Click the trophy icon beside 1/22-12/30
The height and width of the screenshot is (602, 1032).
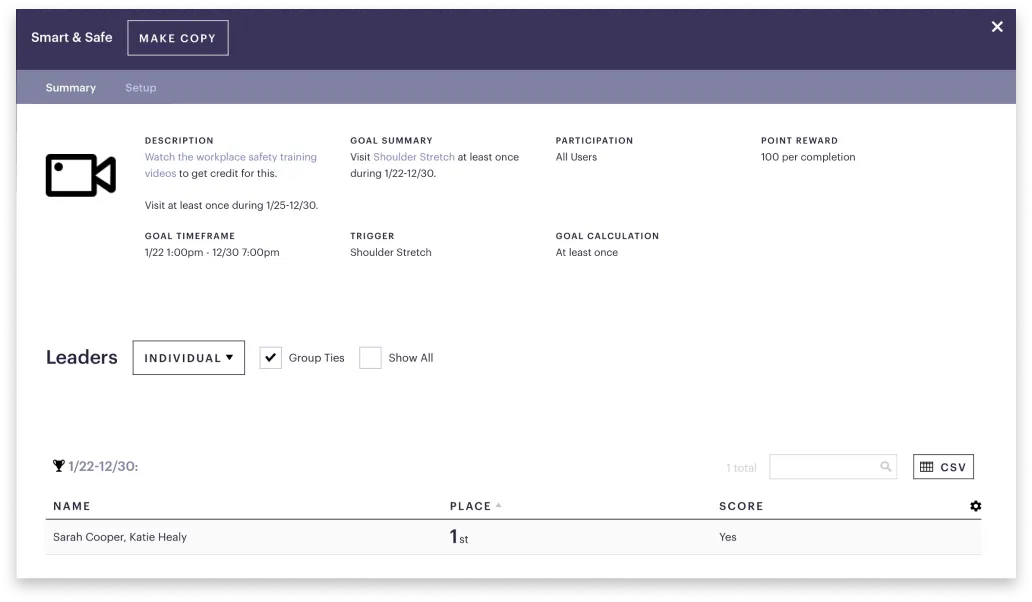click(59, 466)
